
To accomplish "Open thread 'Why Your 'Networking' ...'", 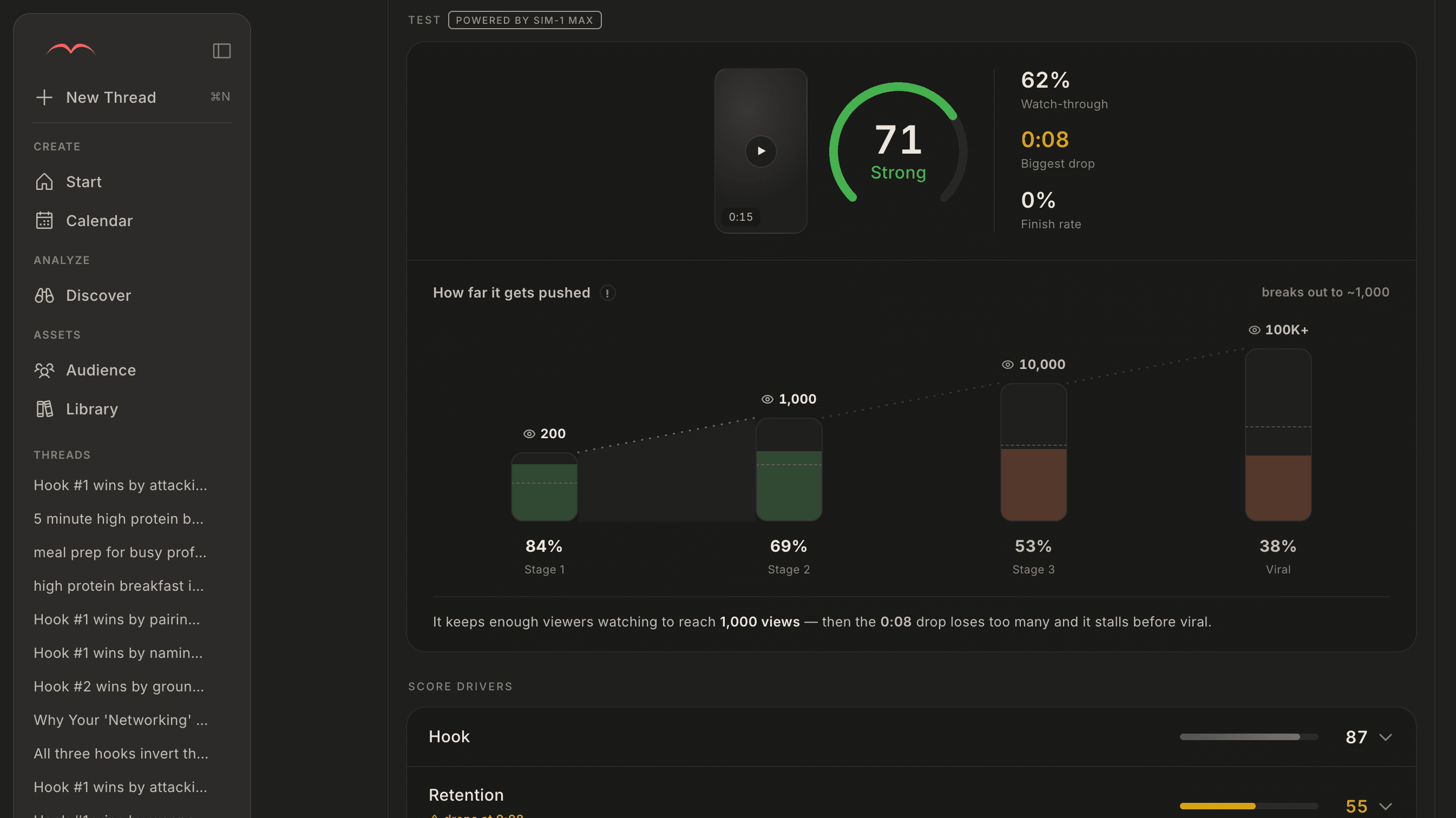I will [x=121, y=720].
